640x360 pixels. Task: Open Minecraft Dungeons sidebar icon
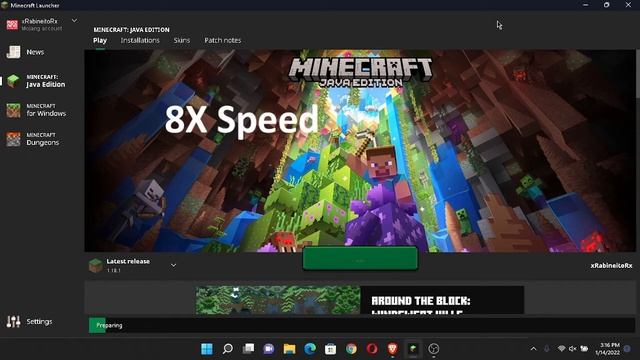[13, 139]
